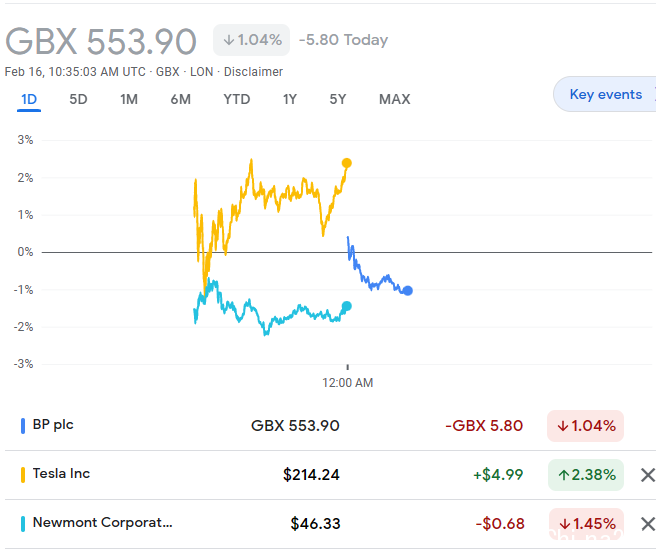Open the Newmont Corporat... stock row
The height and width of the screenshot is (551, 656).
[326, 524]
